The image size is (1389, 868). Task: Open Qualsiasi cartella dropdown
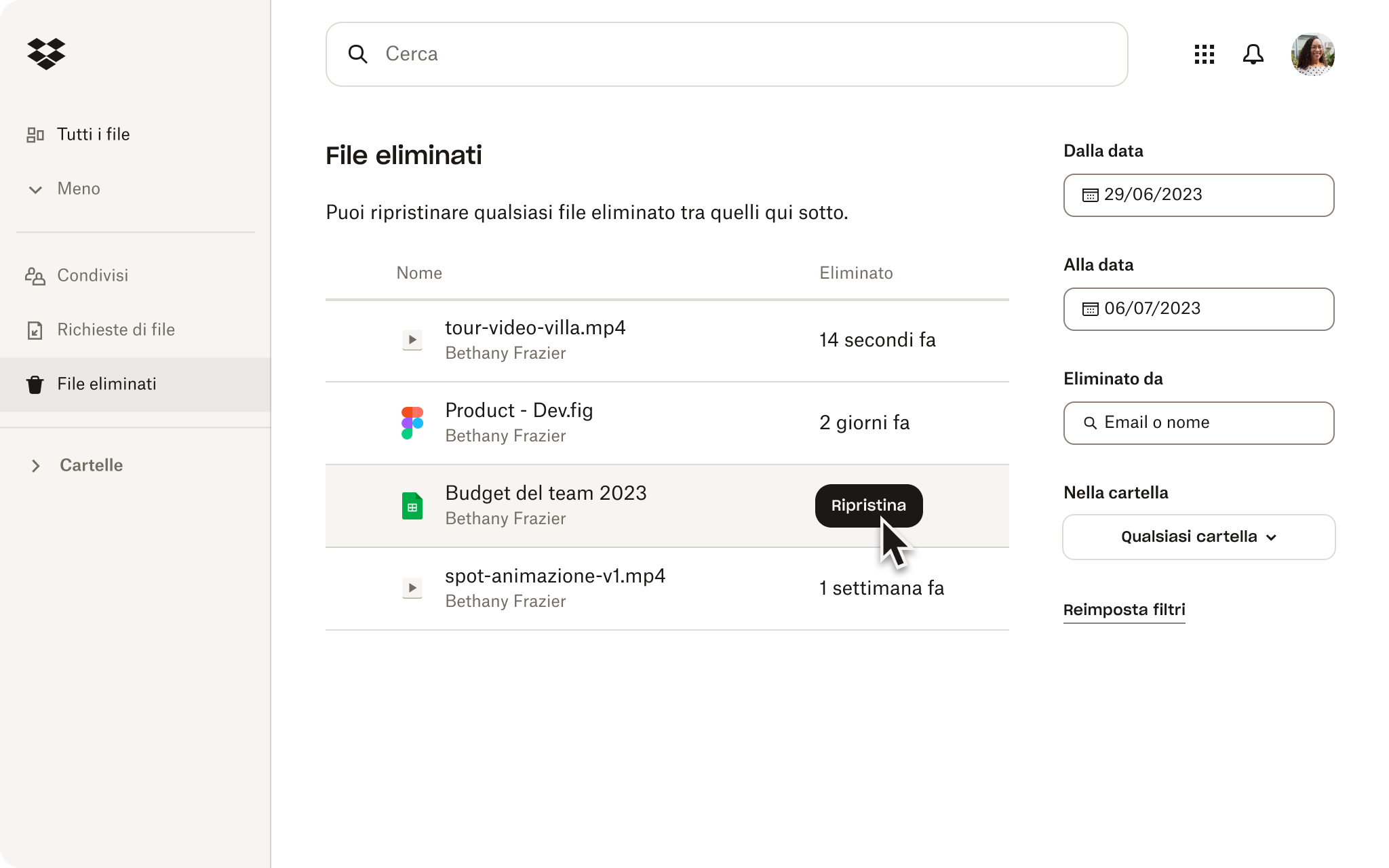point(1199,537)
